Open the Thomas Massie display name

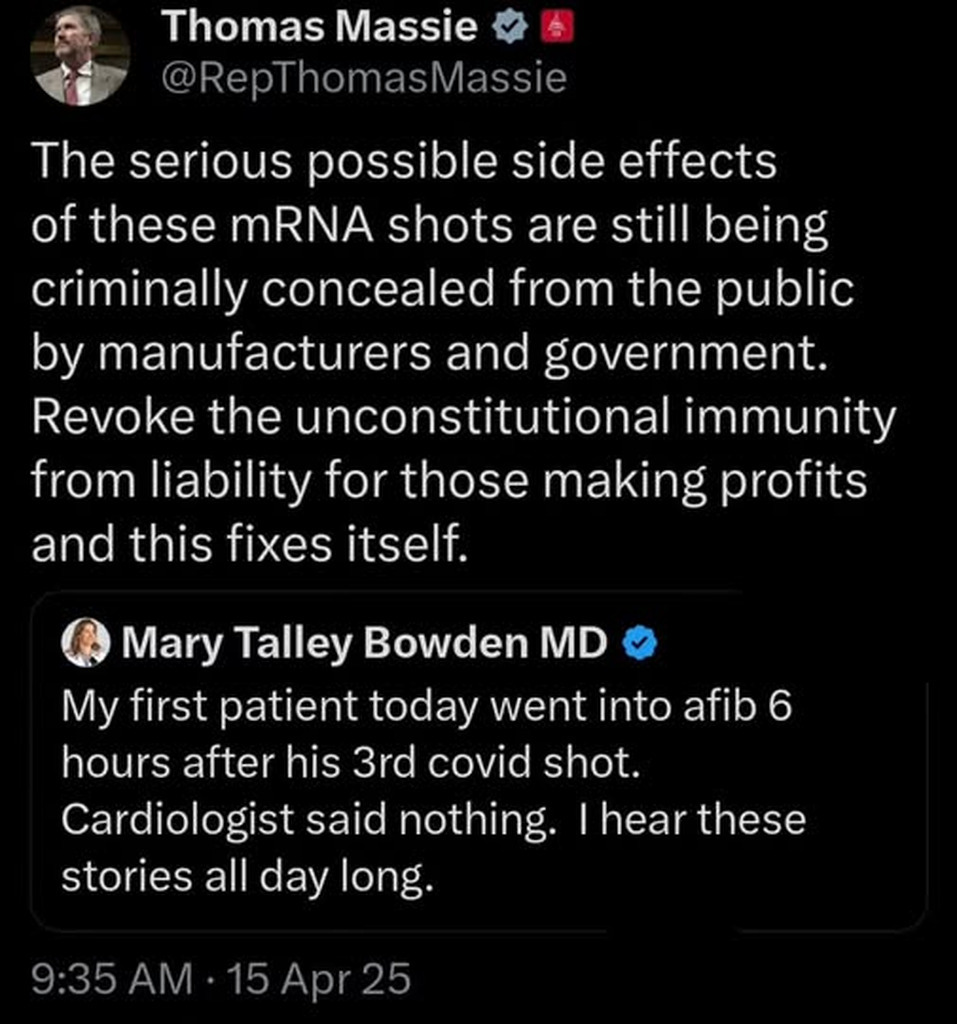point(320,28)
